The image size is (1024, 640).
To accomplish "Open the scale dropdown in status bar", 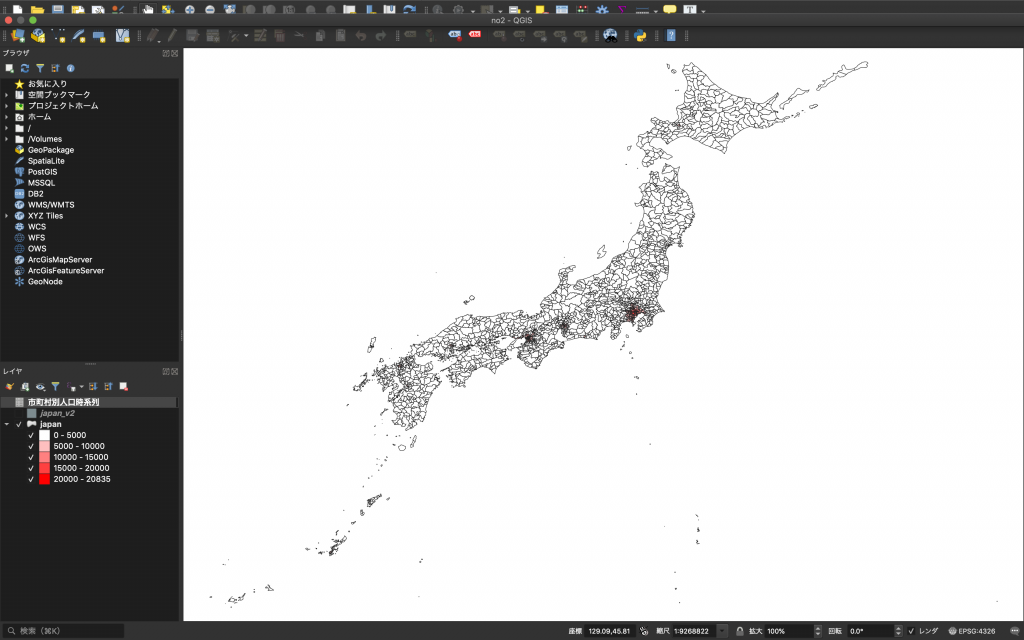I will click(x=722, y=631).
